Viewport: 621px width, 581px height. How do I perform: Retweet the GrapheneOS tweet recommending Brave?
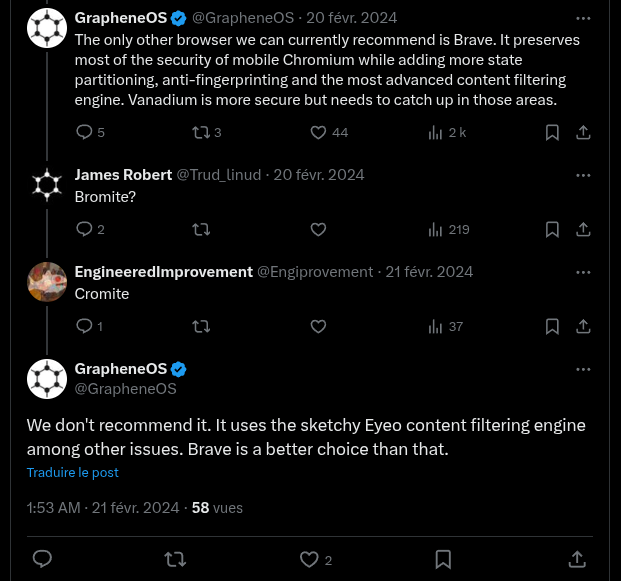coord(200,132)
